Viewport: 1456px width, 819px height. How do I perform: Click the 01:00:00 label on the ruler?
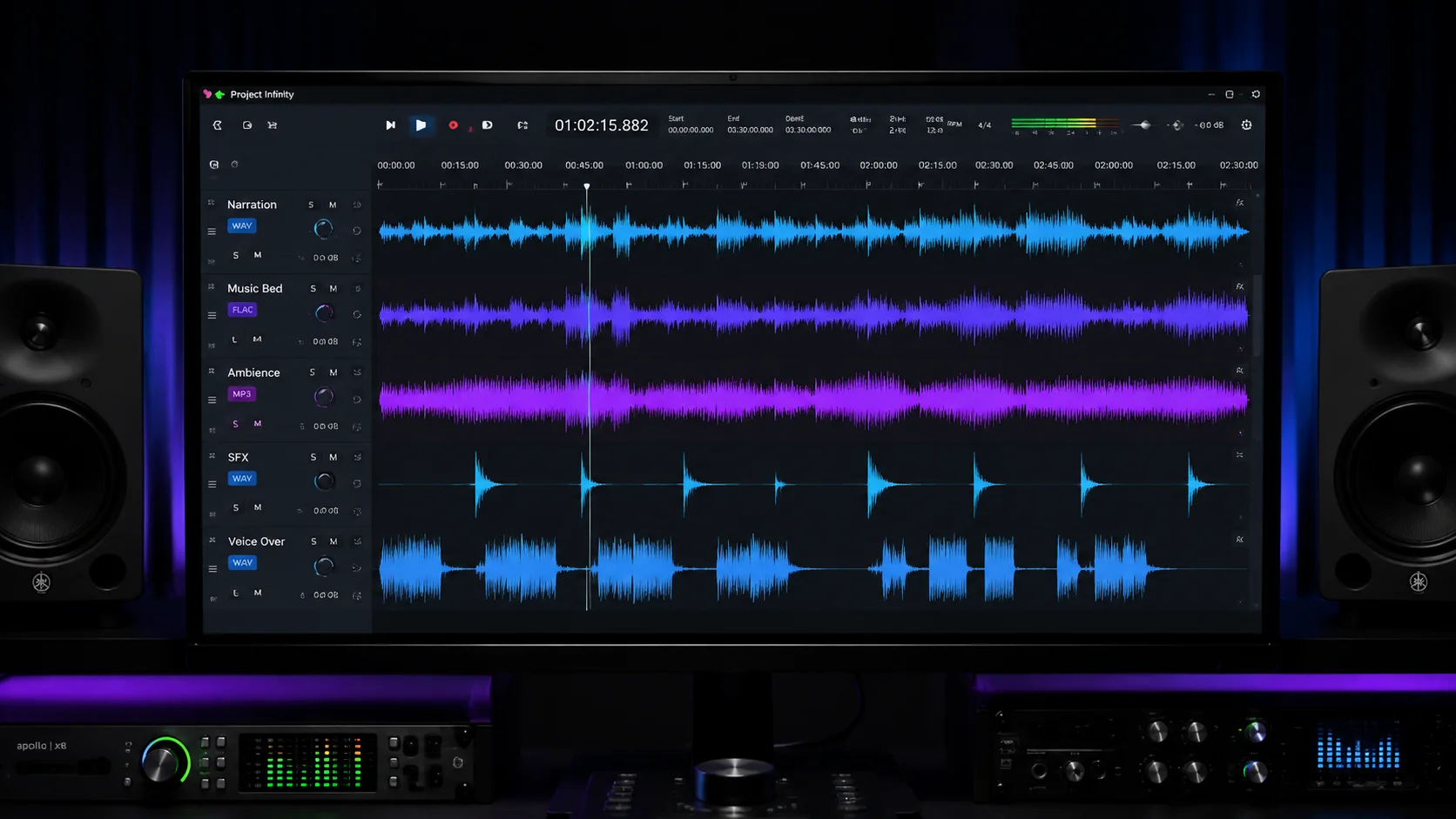[x=644, y=165]
